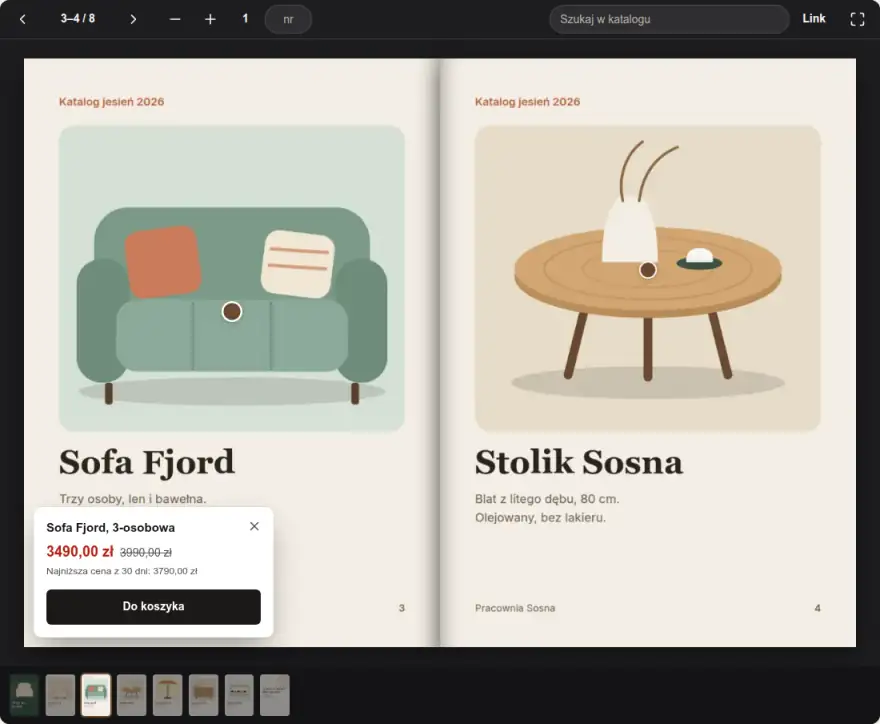Zoom in with the plus icon
Image resolution: width=880 pixels, height=724 pixels.
pyautogui.click(x=210, y=19)
